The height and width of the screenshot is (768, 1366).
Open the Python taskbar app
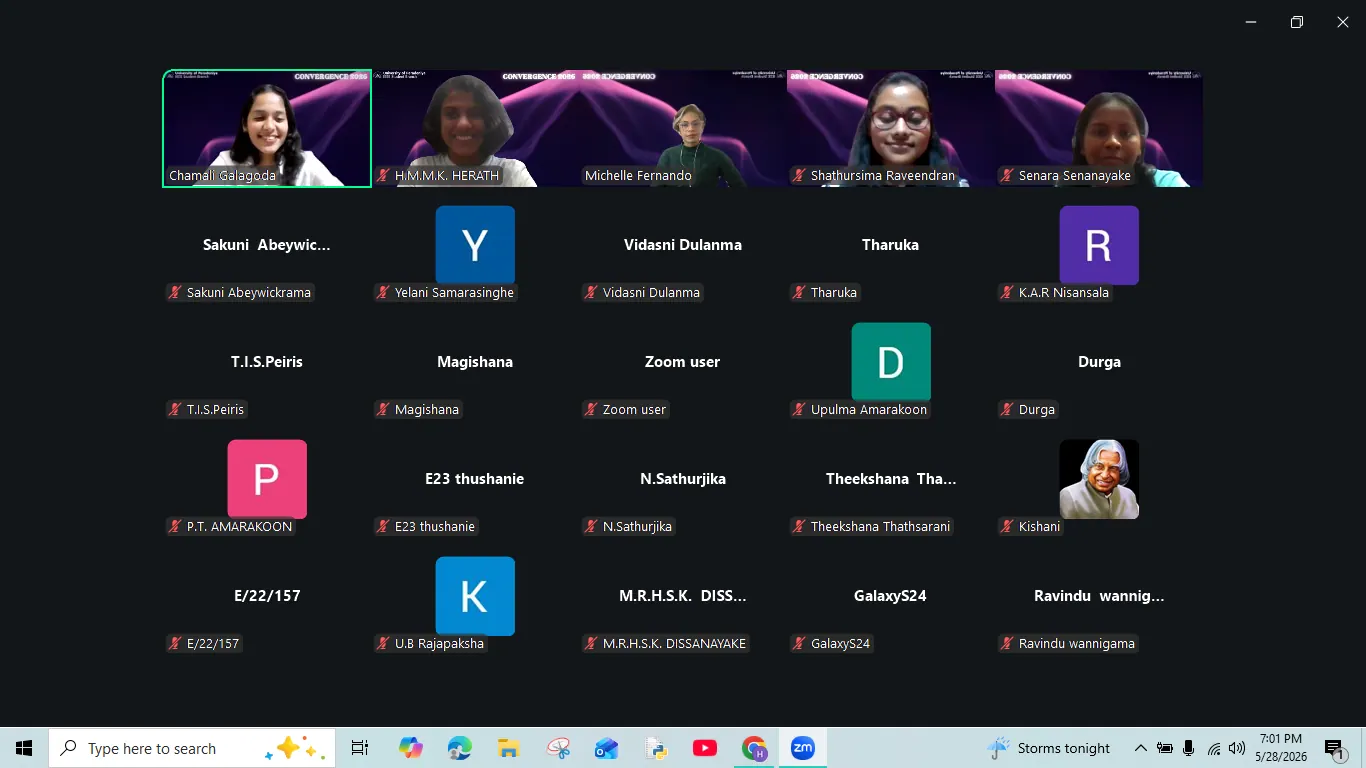656,748
